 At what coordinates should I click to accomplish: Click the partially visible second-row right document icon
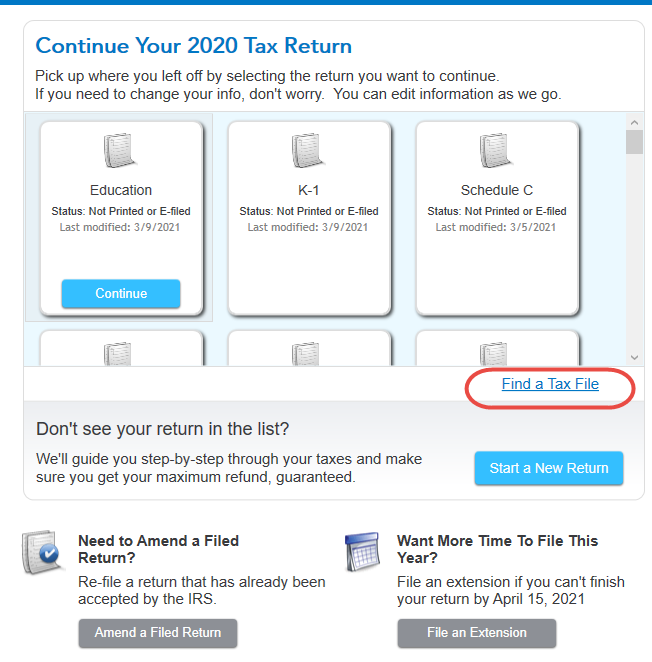(497, 353)
